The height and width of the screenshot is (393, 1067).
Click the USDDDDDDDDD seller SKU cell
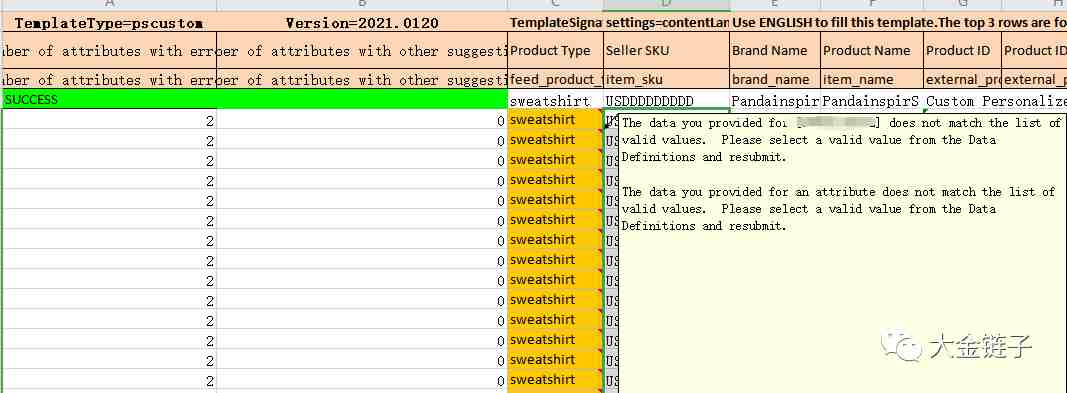click(666, 100)
